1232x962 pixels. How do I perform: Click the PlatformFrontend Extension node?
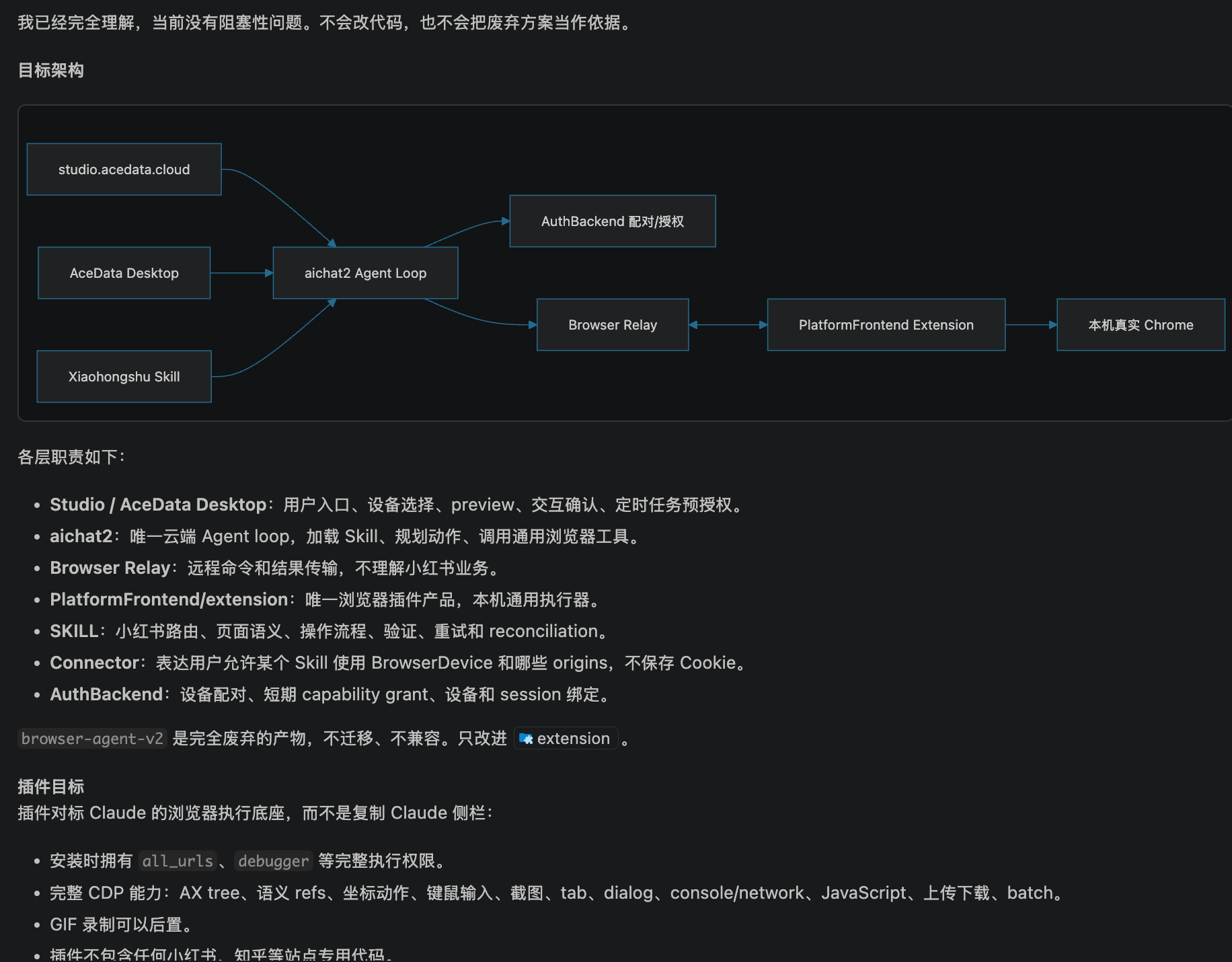886,325
